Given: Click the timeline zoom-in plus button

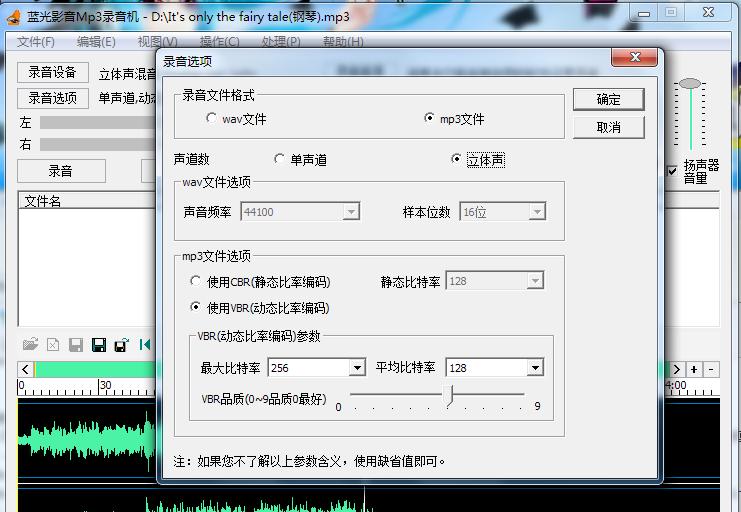Looking at the screenshot, I should [x=694, y=369].
